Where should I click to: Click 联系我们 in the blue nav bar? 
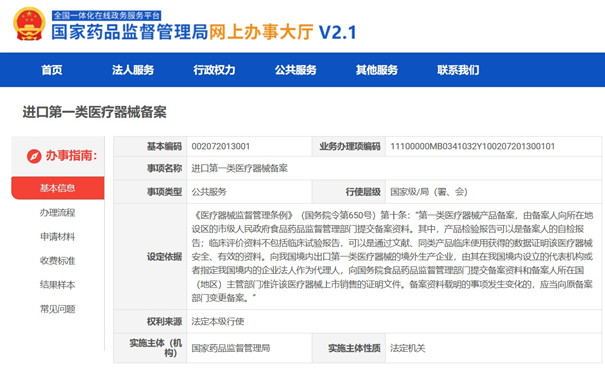tap(458, 70)
